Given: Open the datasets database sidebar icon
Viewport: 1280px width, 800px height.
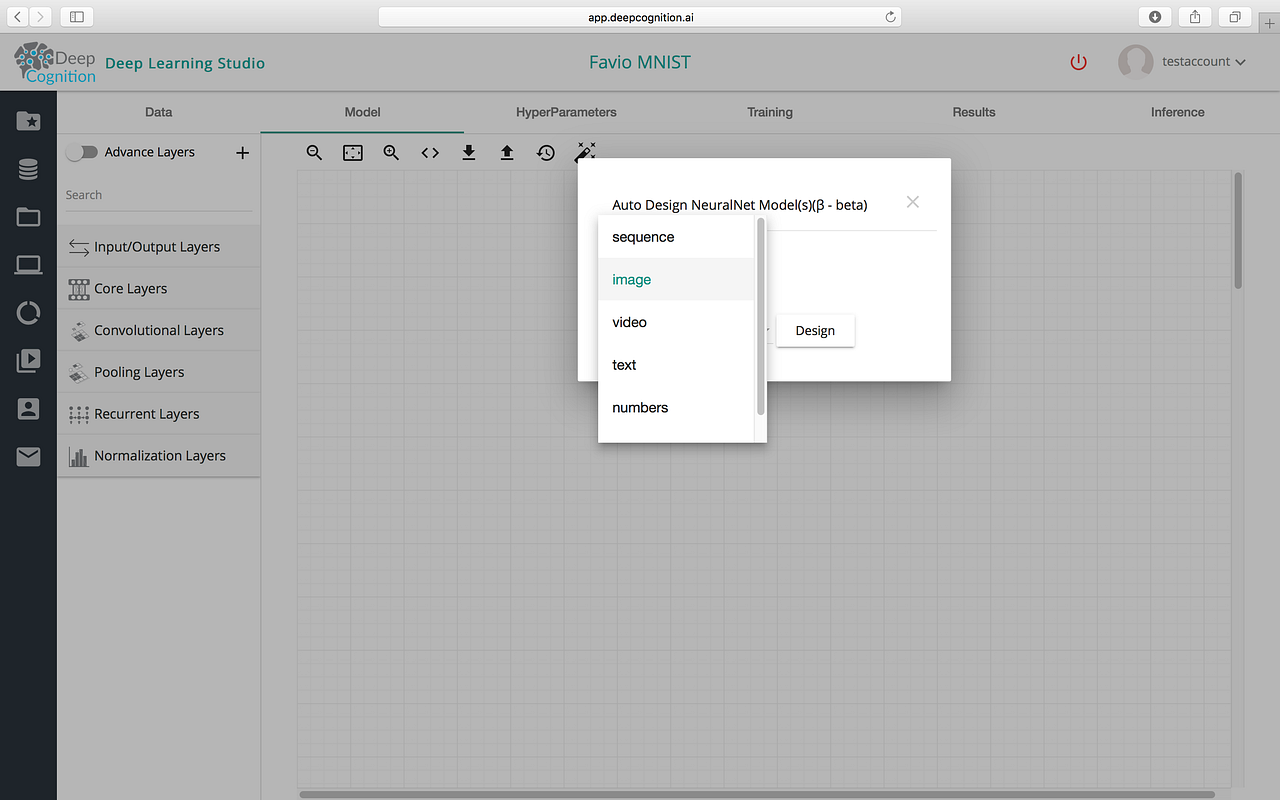Looking at the screenshot, I should (x=28, y=170).
